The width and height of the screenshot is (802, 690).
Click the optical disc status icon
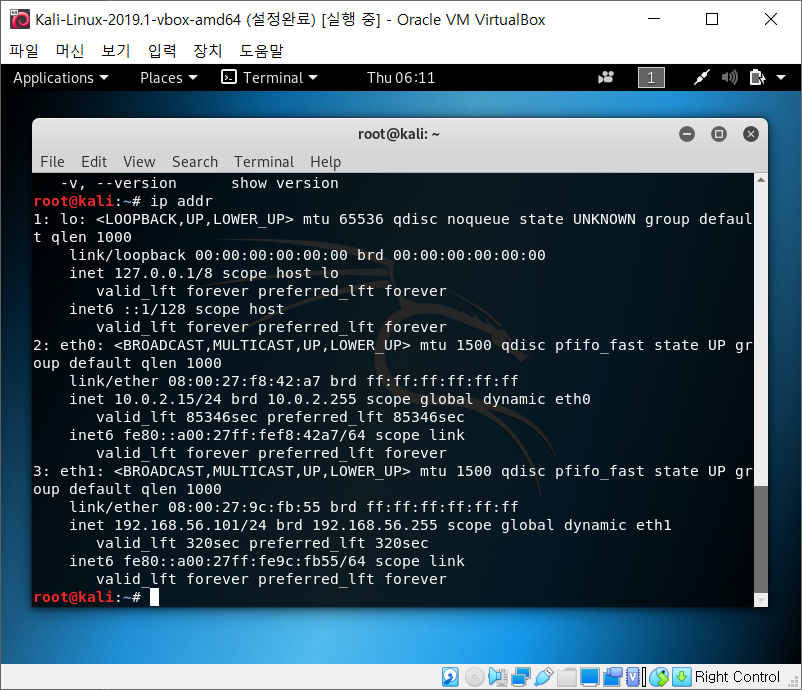(x=474, y=677)
